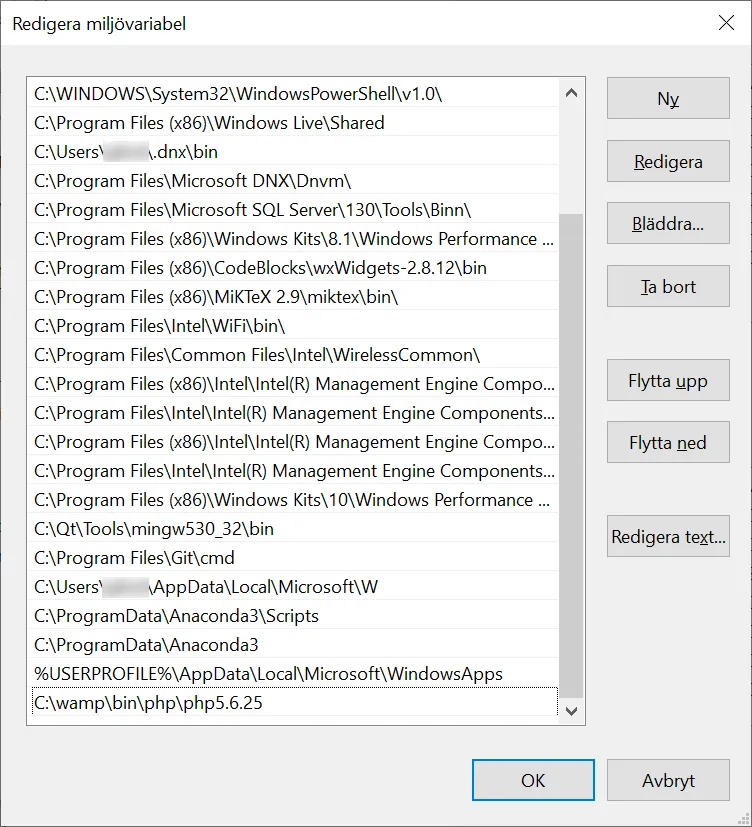Open the Bläddra... folder browser

[x=668, y=223]
